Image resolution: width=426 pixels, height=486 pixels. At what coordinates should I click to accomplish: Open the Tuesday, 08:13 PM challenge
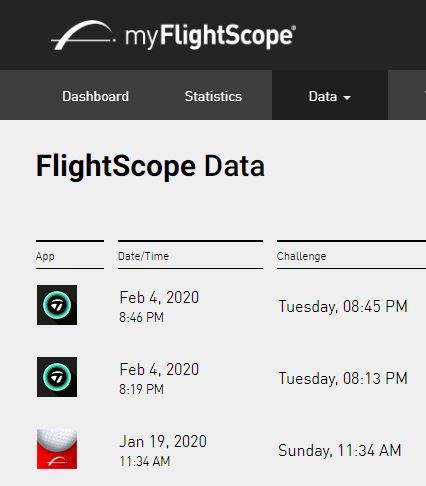[x=343, y=378]
